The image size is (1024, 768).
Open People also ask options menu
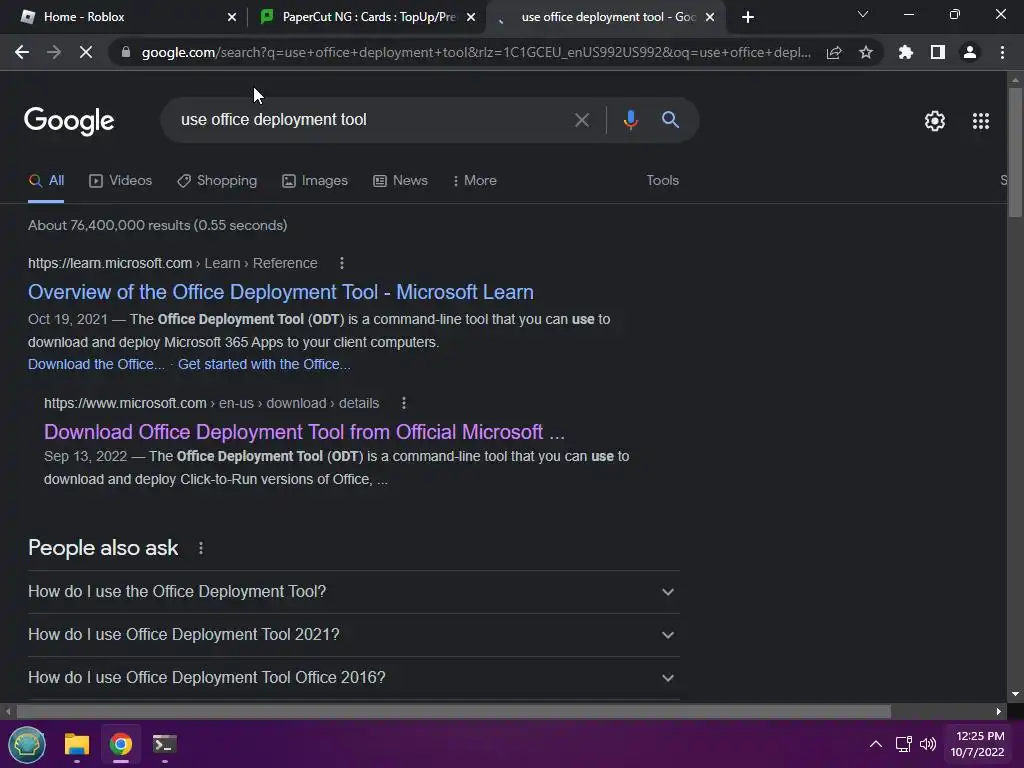(200, 549)
